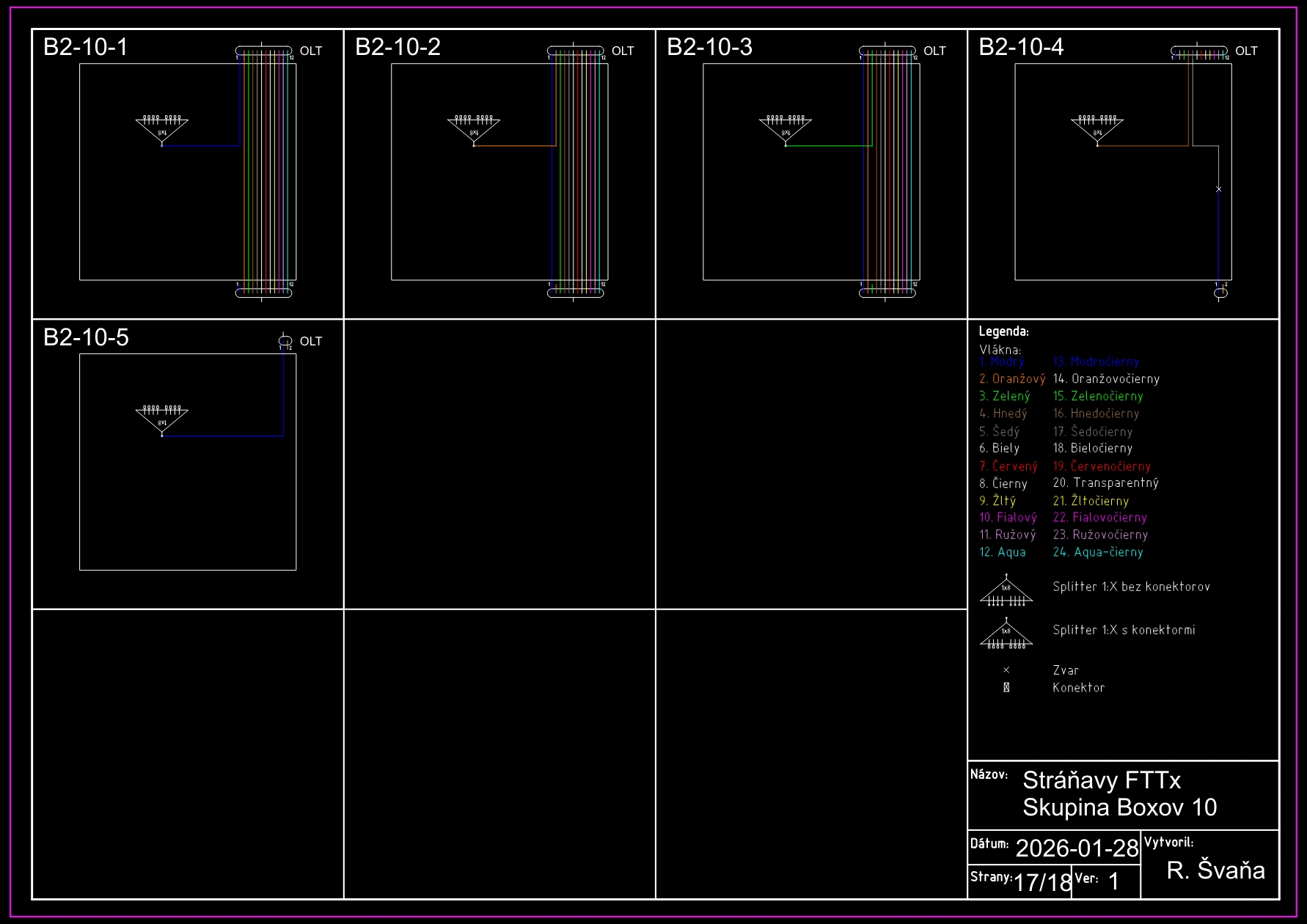Select the '2. Oranžový' legend color entry

tap(1012, 379)
